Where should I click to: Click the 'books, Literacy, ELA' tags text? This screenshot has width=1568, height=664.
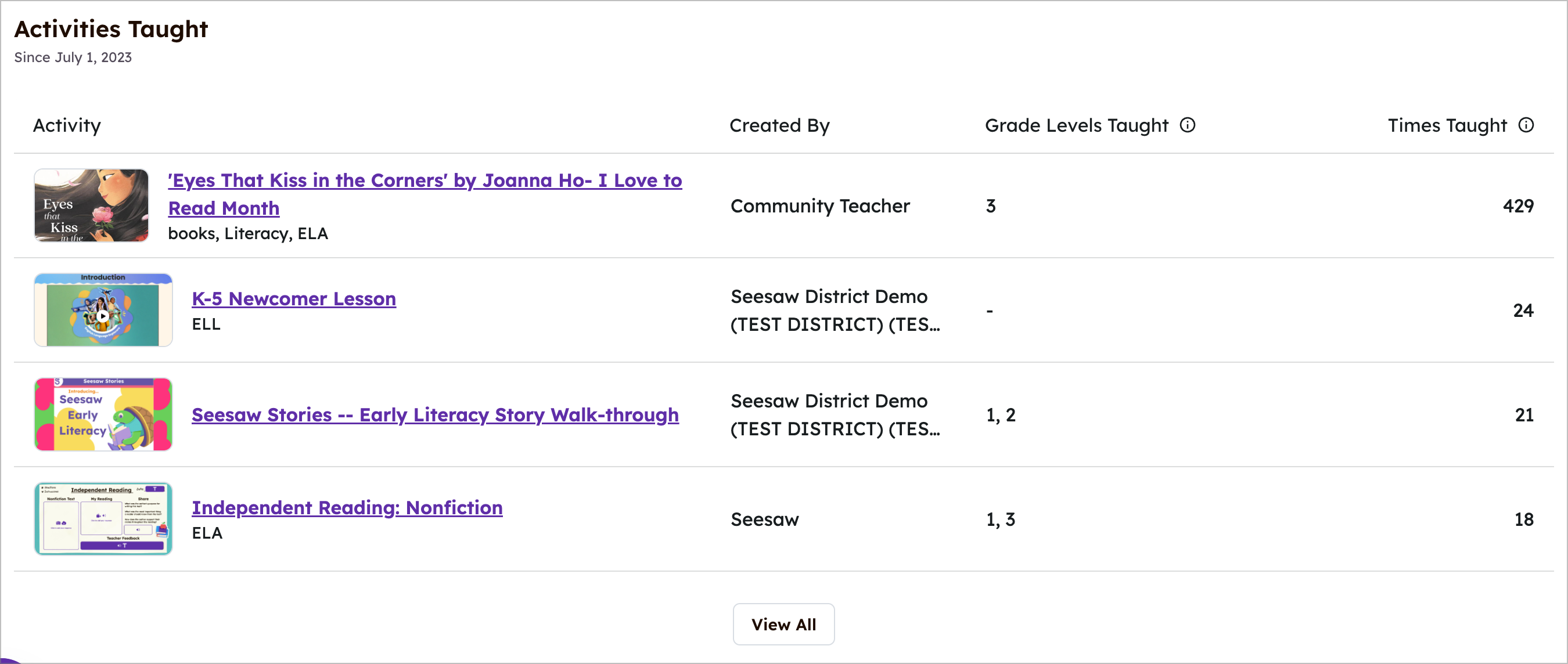pos(248,234)
